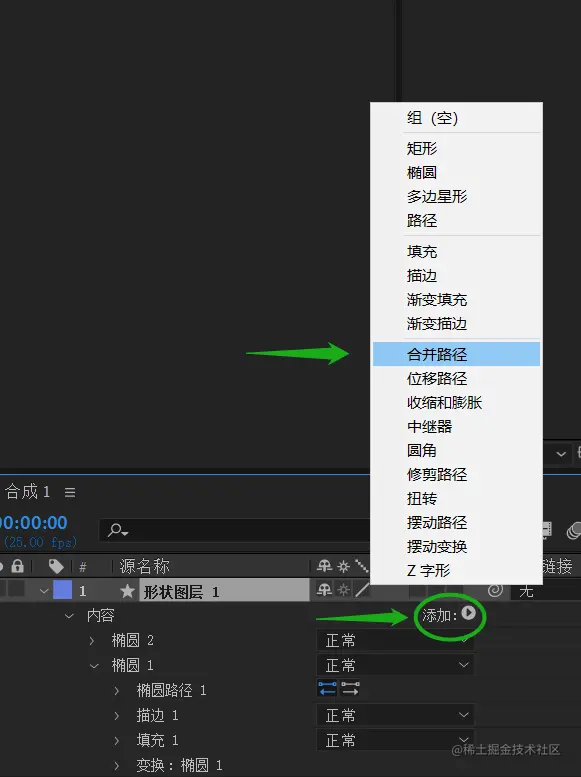Open the 合成 1 panel menu icon
581x777 pixels.
point(70,492)
